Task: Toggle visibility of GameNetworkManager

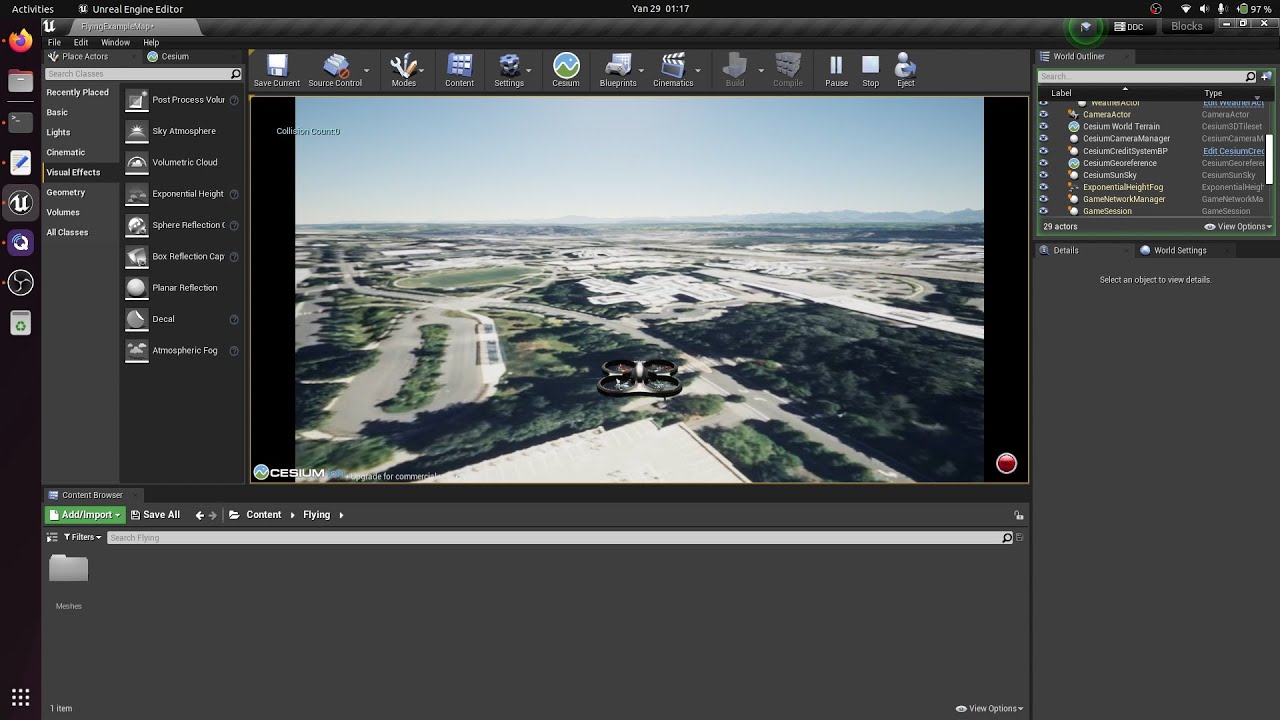Action: point(1043,199)
